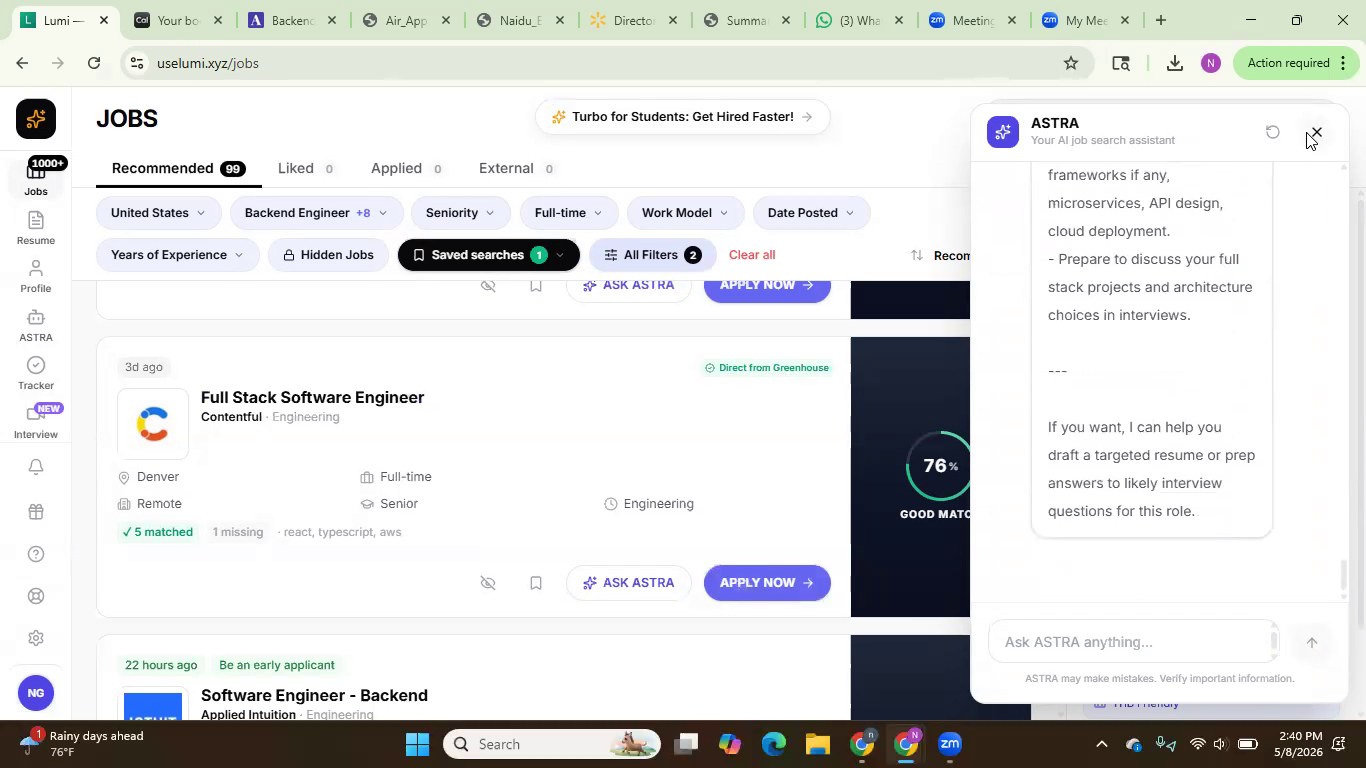Image resolution: width=1366 pixels, height=768 pixels.
Task: Open browser downloads icon
Action: click(1175, 63)
